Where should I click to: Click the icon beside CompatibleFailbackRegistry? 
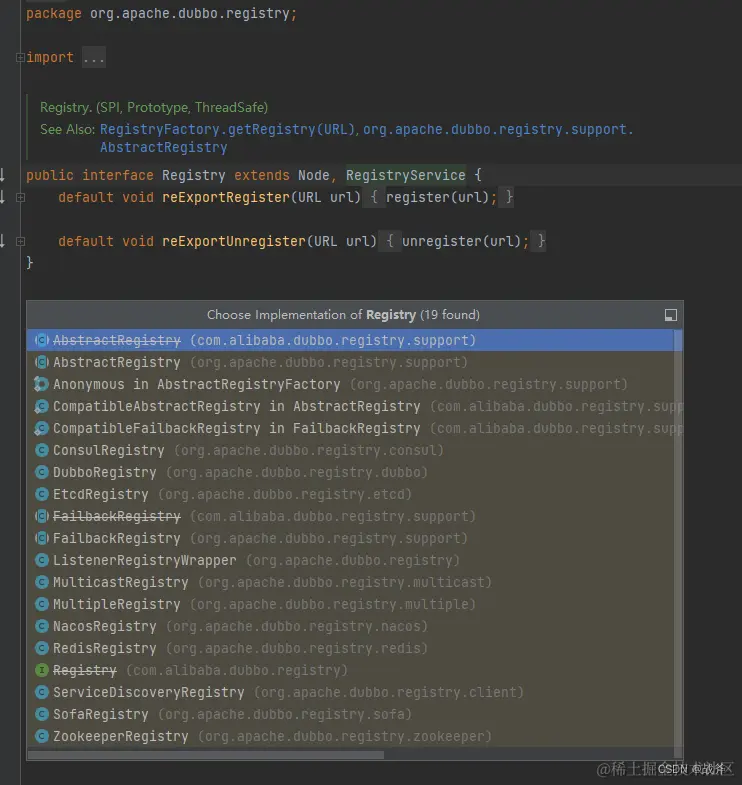41,428
